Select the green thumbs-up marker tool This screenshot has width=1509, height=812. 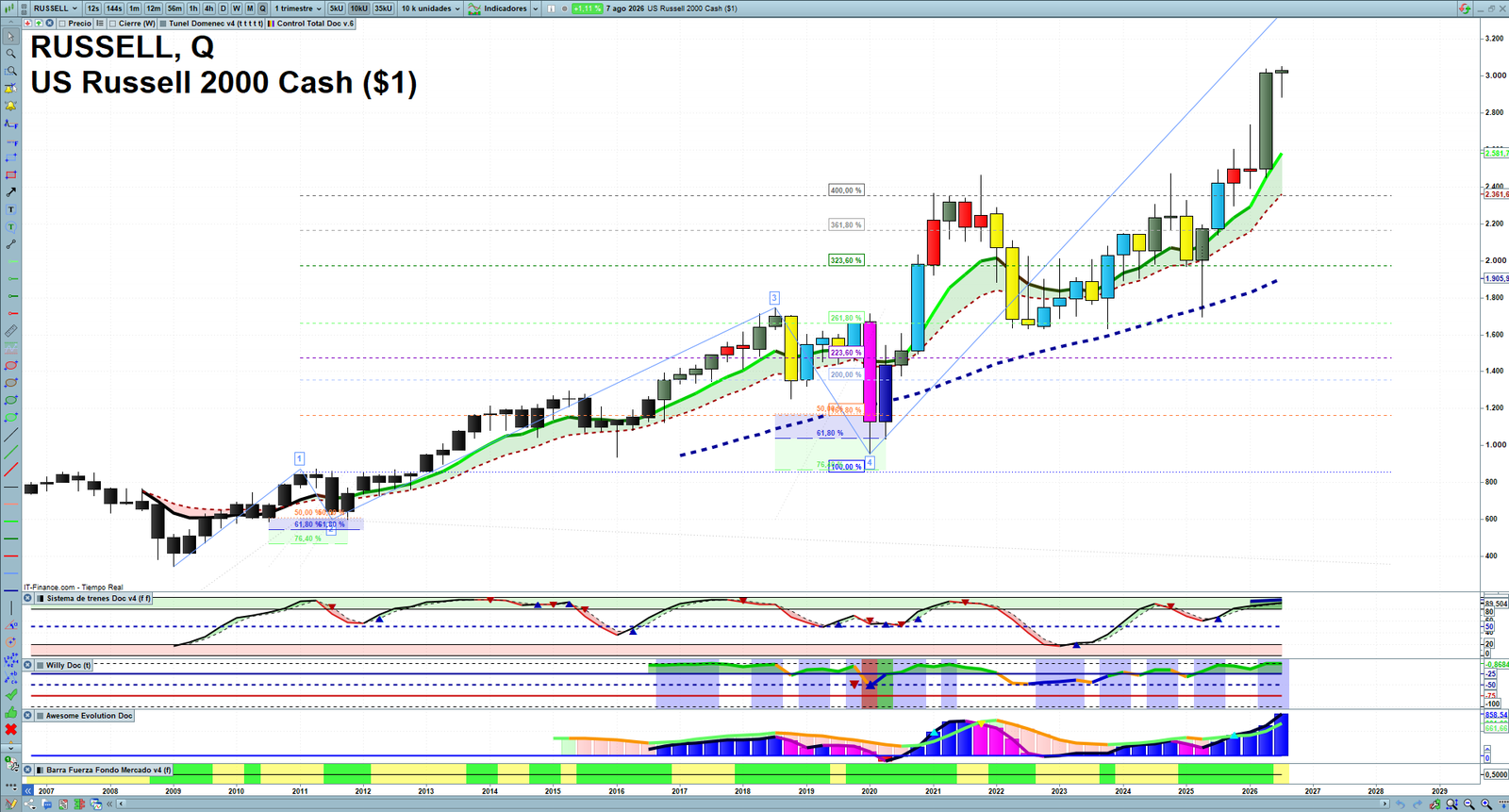(x=10, y=712)
